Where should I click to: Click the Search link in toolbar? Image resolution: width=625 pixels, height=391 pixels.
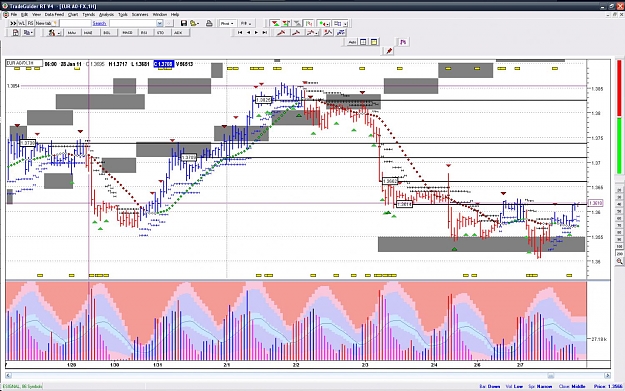[x=99, y=23]
